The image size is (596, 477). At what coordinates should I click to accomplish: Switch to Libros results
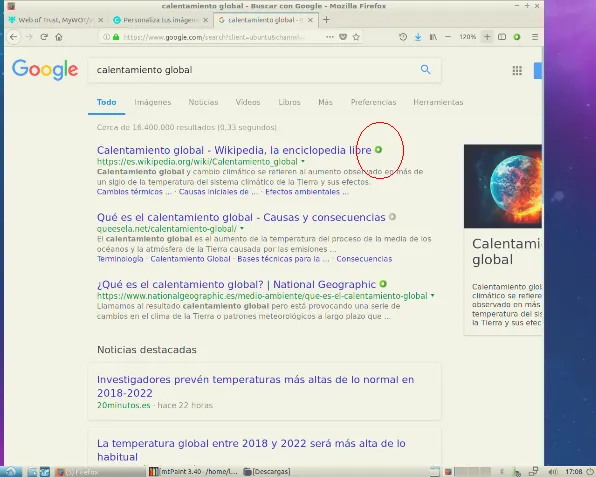point(289,102)
